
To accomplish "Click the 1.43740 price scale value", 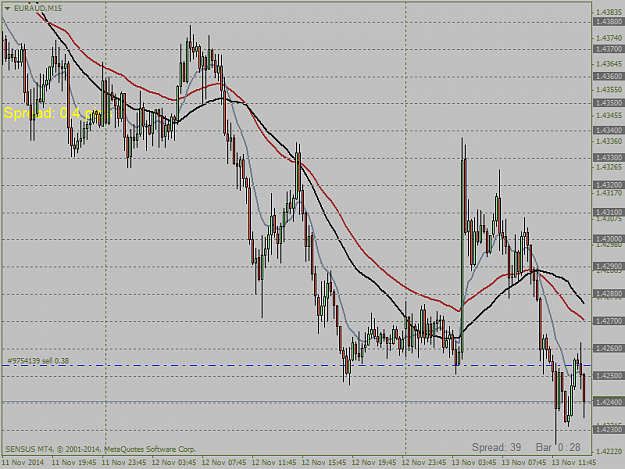I will pos(609,38).
